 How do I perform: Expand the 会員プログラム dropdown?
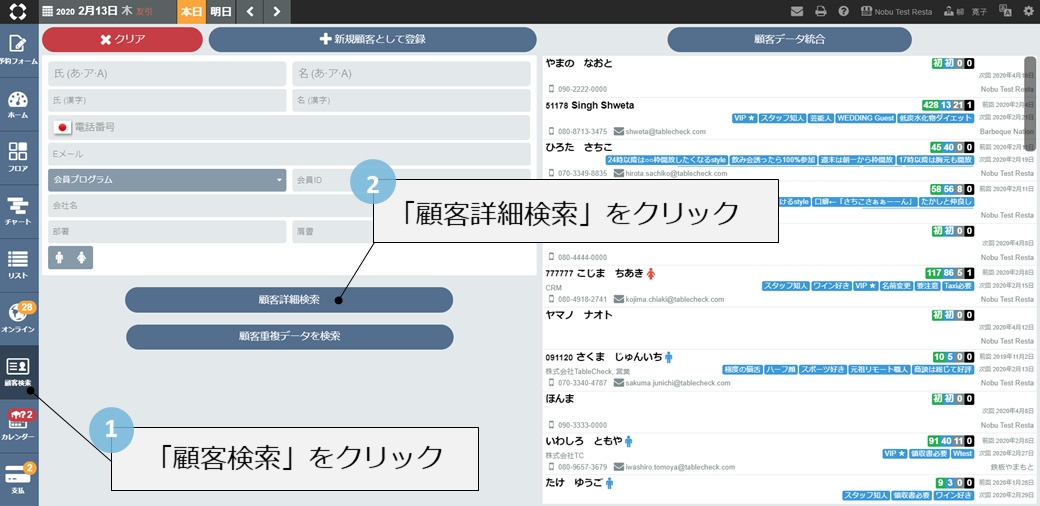[167, 180]
